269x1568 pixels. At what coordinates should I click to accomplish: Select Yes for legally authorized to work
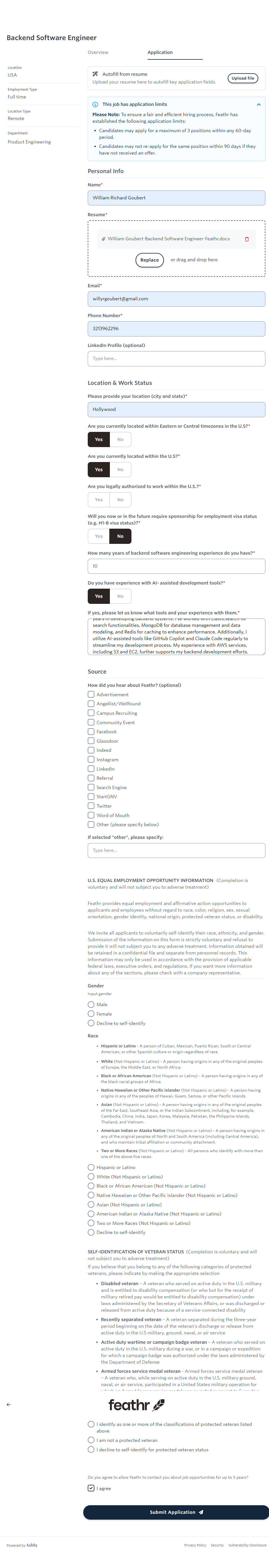99,500
